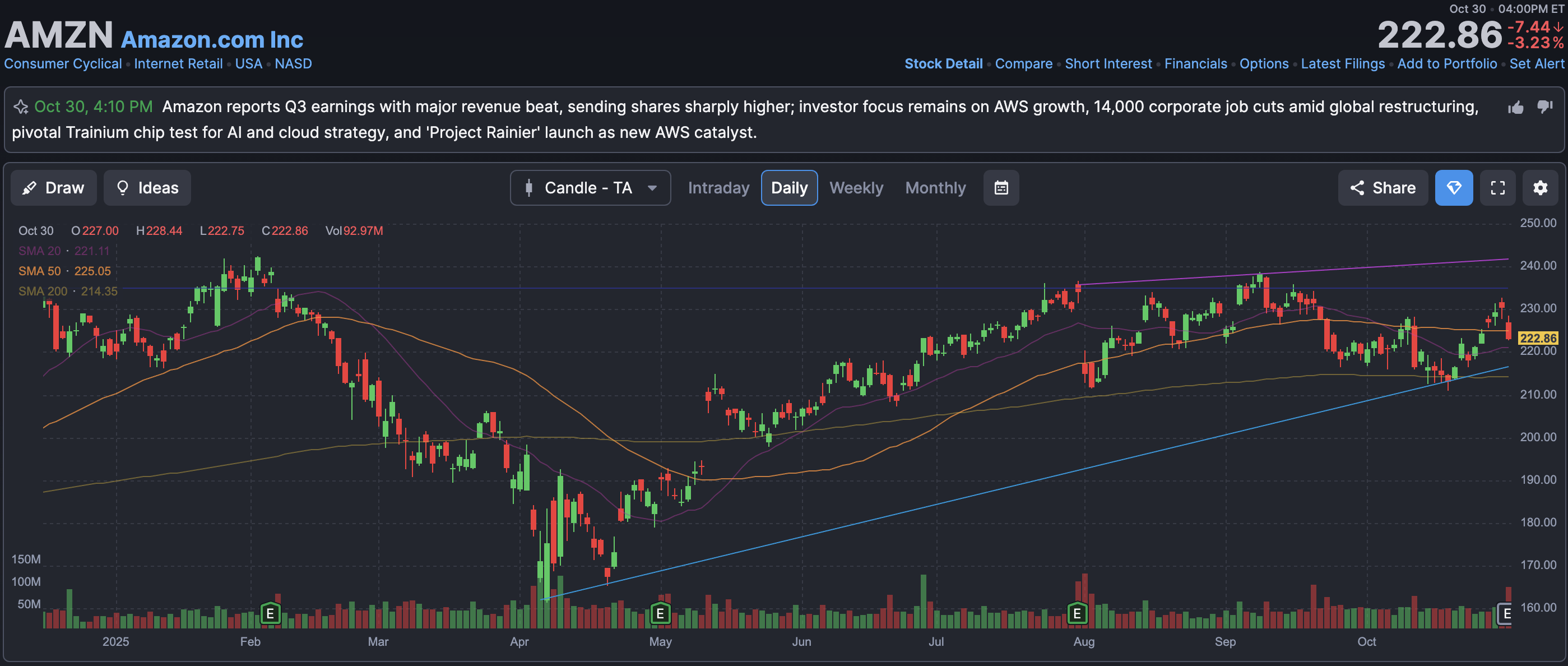Open the calendar date range icon
This screenshot has height=666, width=1568.
click(1001, 187)
